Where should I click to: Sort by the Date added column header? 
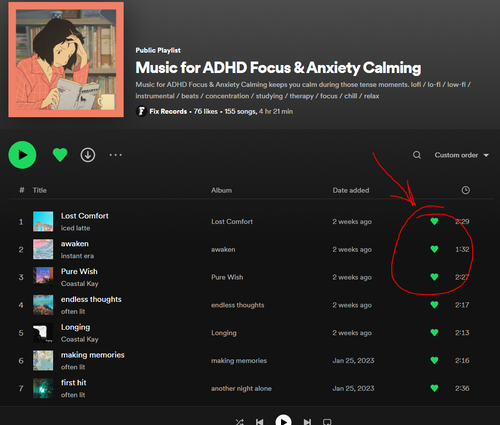(x=351, y=190)
